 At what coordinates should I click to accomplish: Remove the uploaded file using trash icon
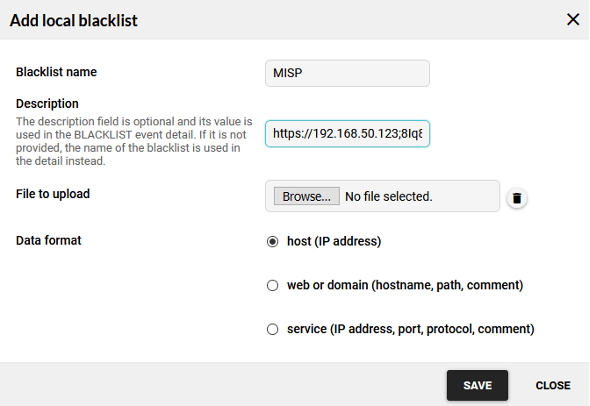point(517,198)
